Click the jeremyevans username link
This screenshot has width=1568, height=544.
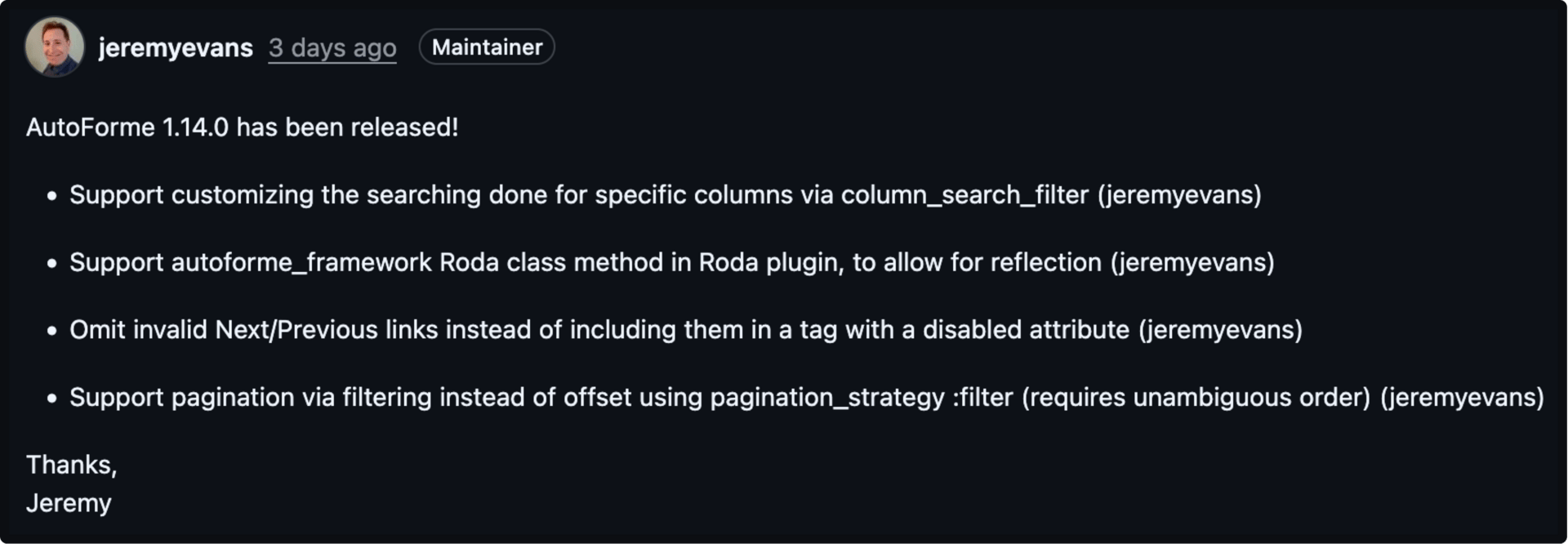(x=176, y=47)
